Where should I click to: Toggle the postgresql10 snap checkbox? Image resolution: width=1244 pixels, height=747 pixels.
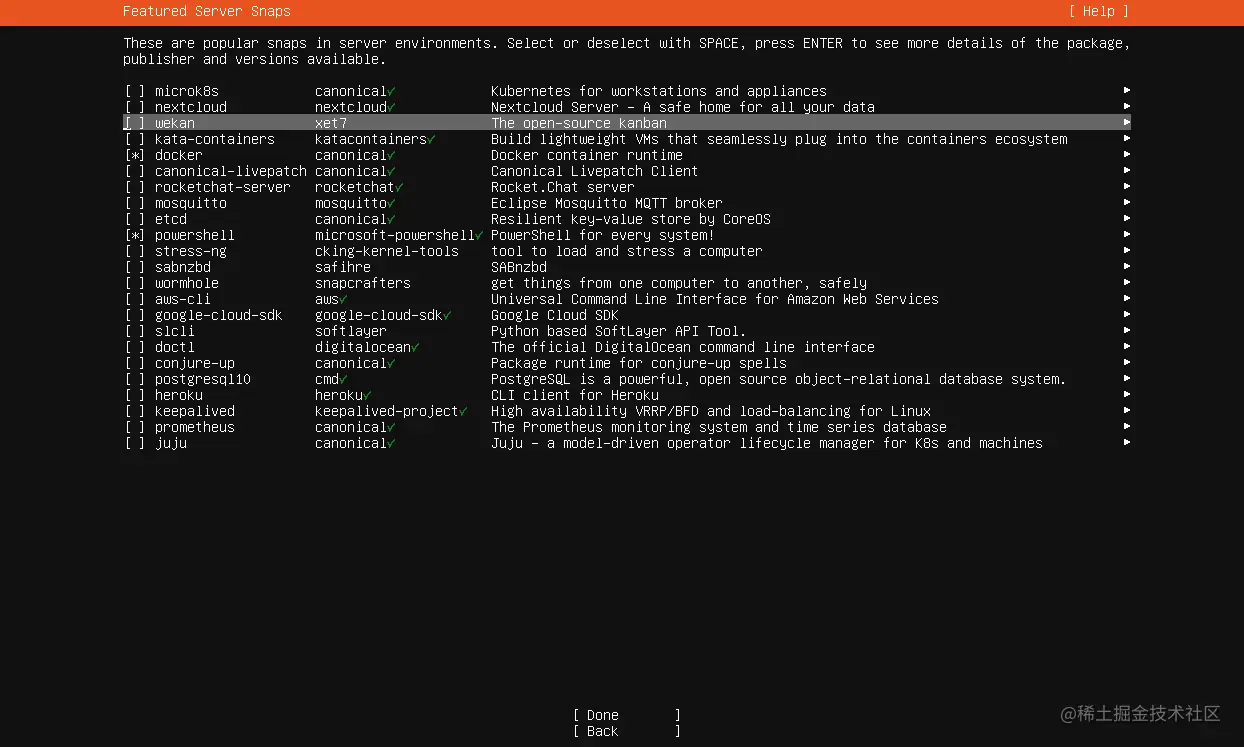click(135, 379)
